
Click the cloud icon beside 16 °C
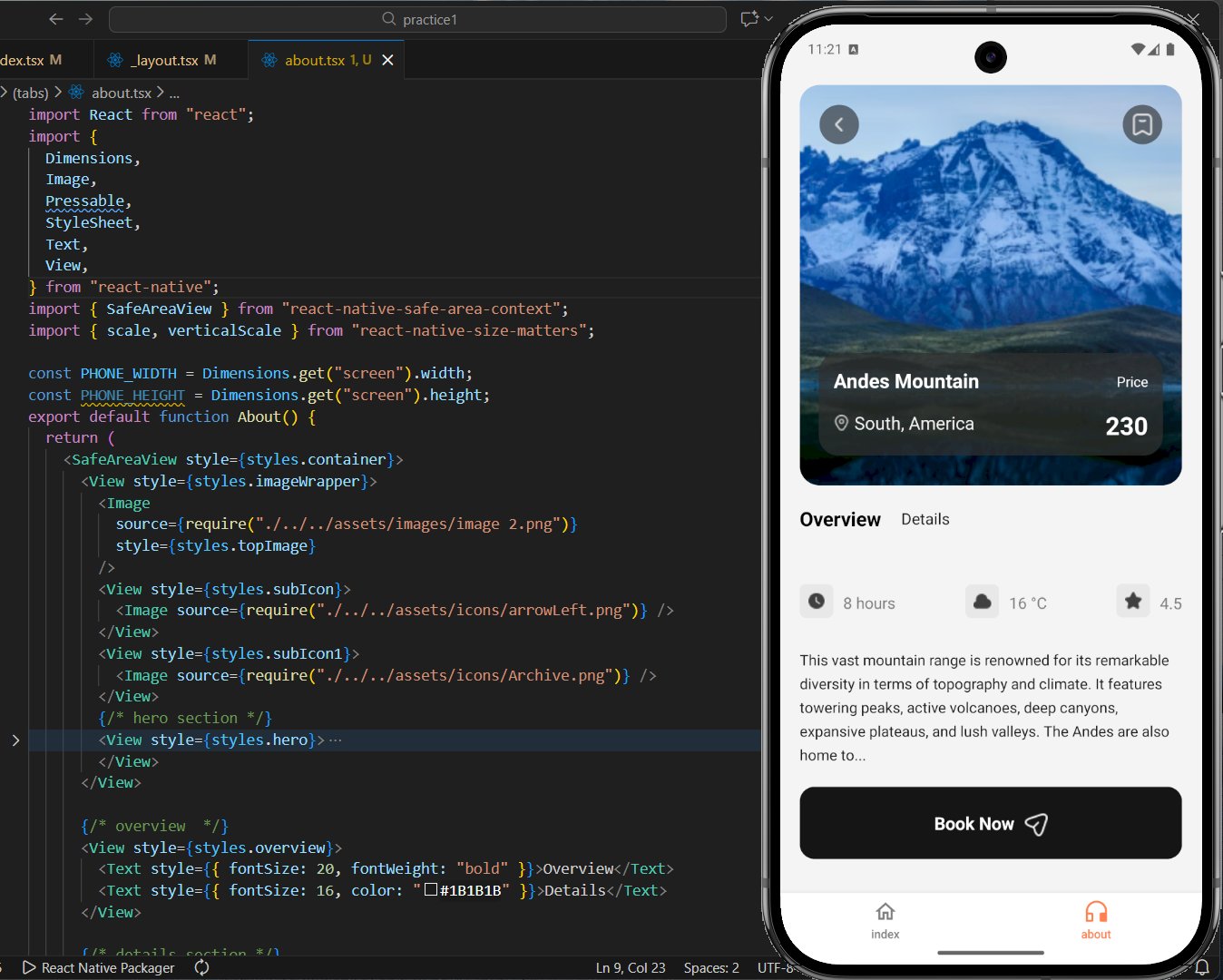[x=982, y=602]
